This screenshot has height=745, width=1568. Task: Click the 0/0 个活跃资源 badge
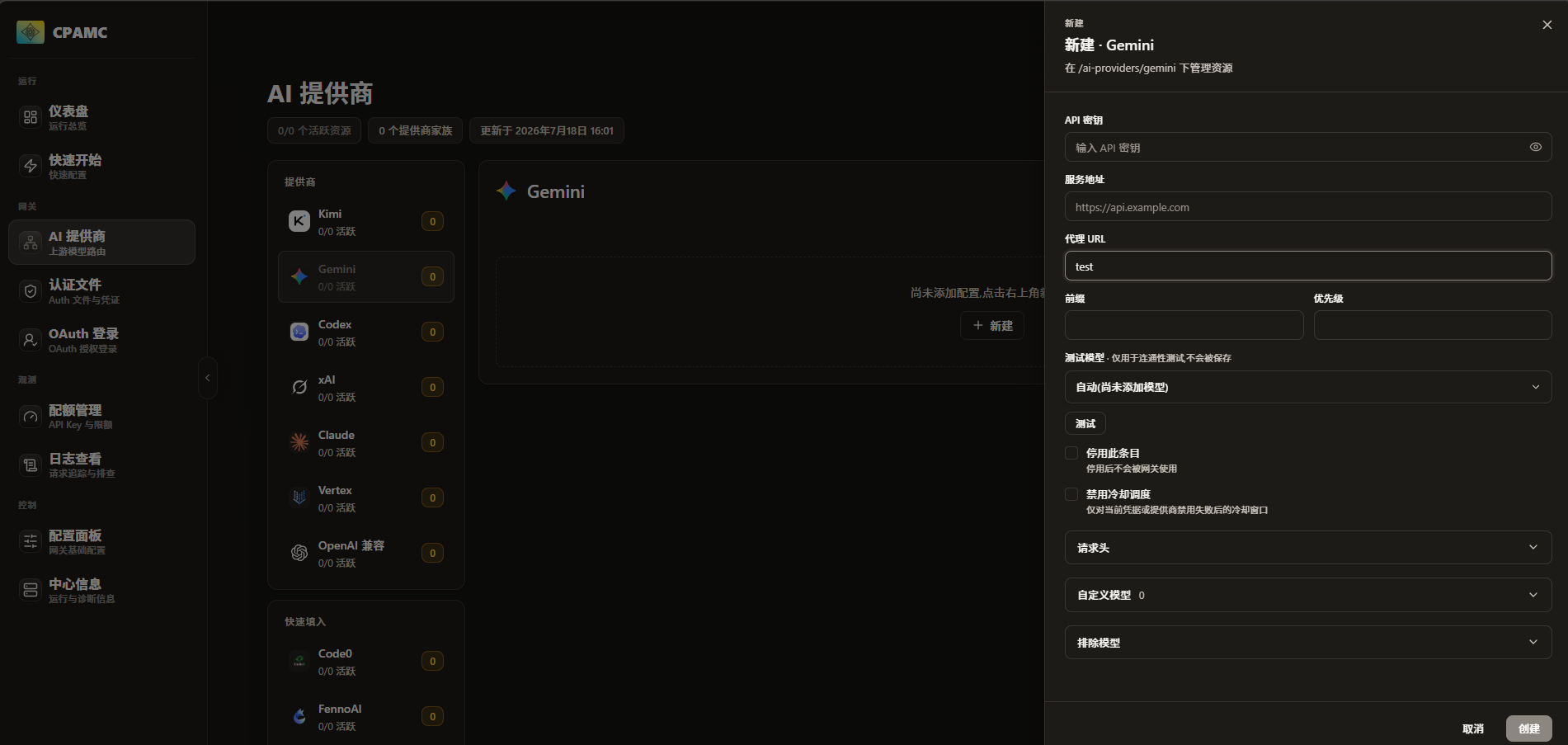314,130
